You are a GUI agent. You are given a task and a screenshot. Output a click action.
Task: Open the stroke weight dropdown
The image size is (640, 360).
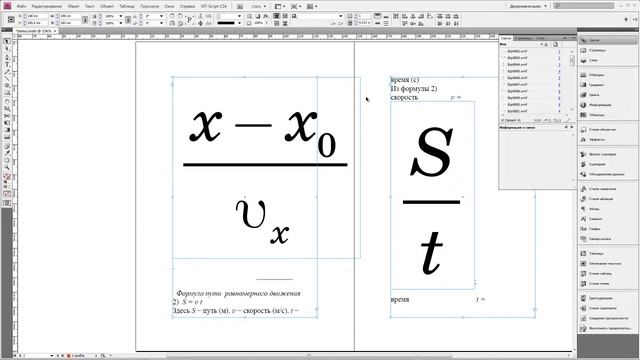point(239,16)
